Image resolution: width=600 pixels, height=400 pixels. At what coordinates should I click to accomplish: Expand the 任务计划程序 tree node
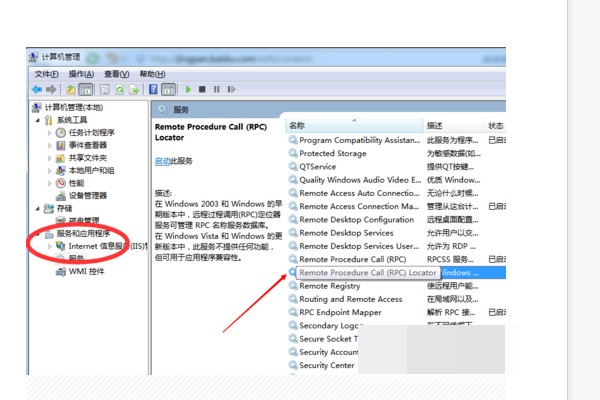coord(50,132)
